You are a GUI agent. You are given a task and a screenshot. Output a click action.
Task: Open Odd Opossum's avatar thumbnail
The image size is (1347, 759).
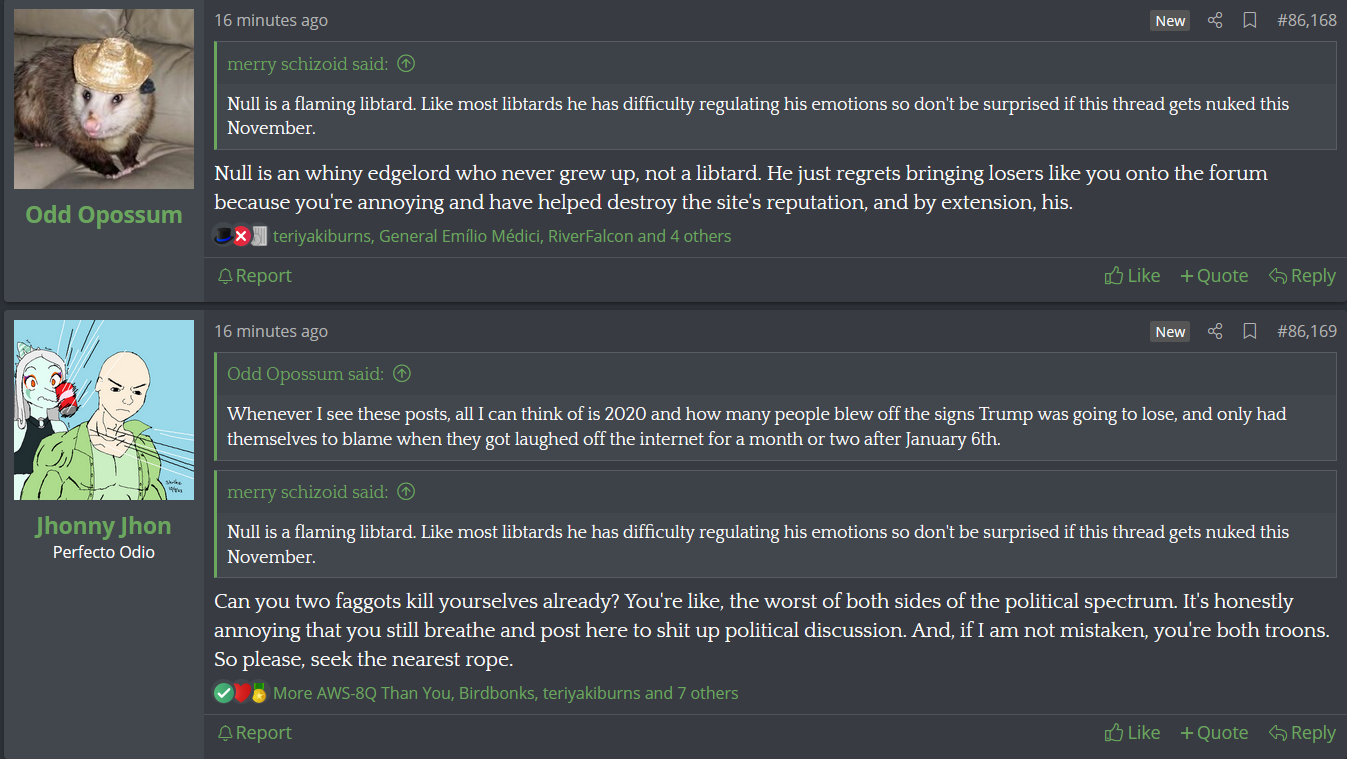pos(104,99)
